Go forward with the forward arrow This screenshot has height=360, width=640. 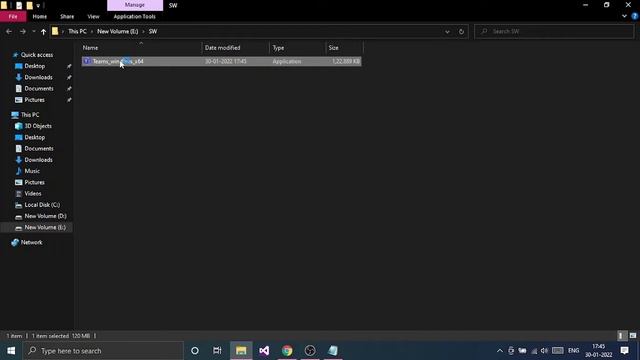23,31
